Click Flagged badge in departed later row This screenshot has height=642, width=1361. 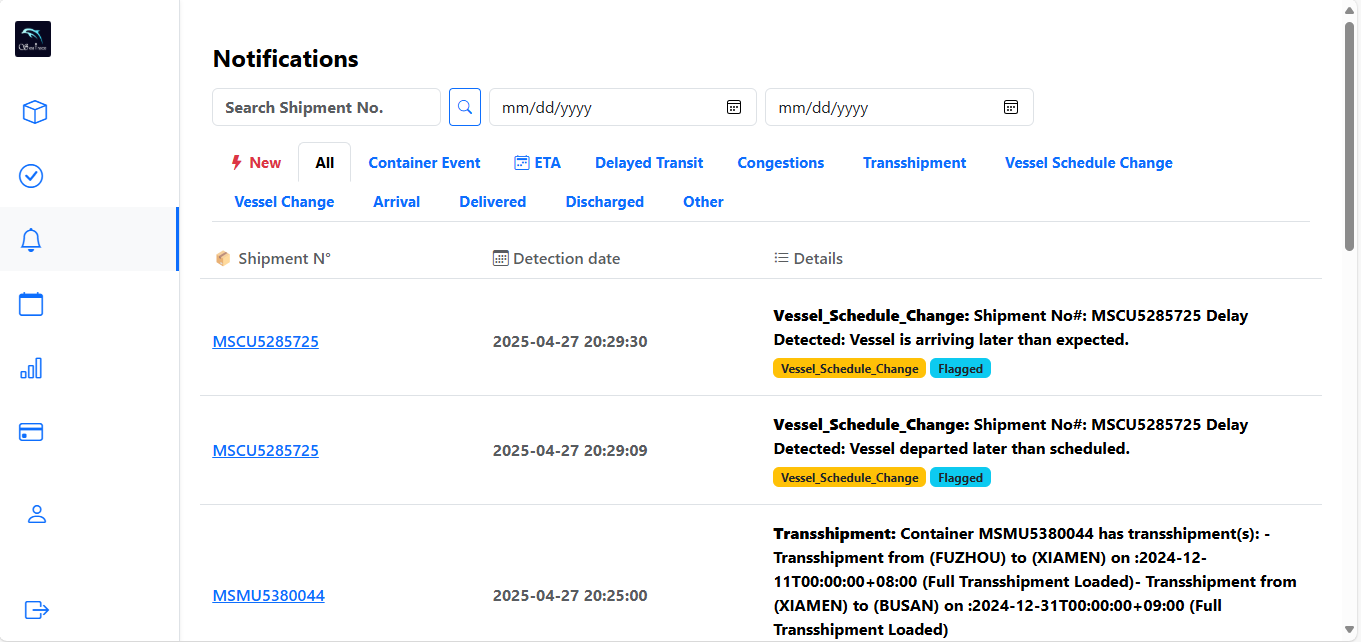pos(961,477)
